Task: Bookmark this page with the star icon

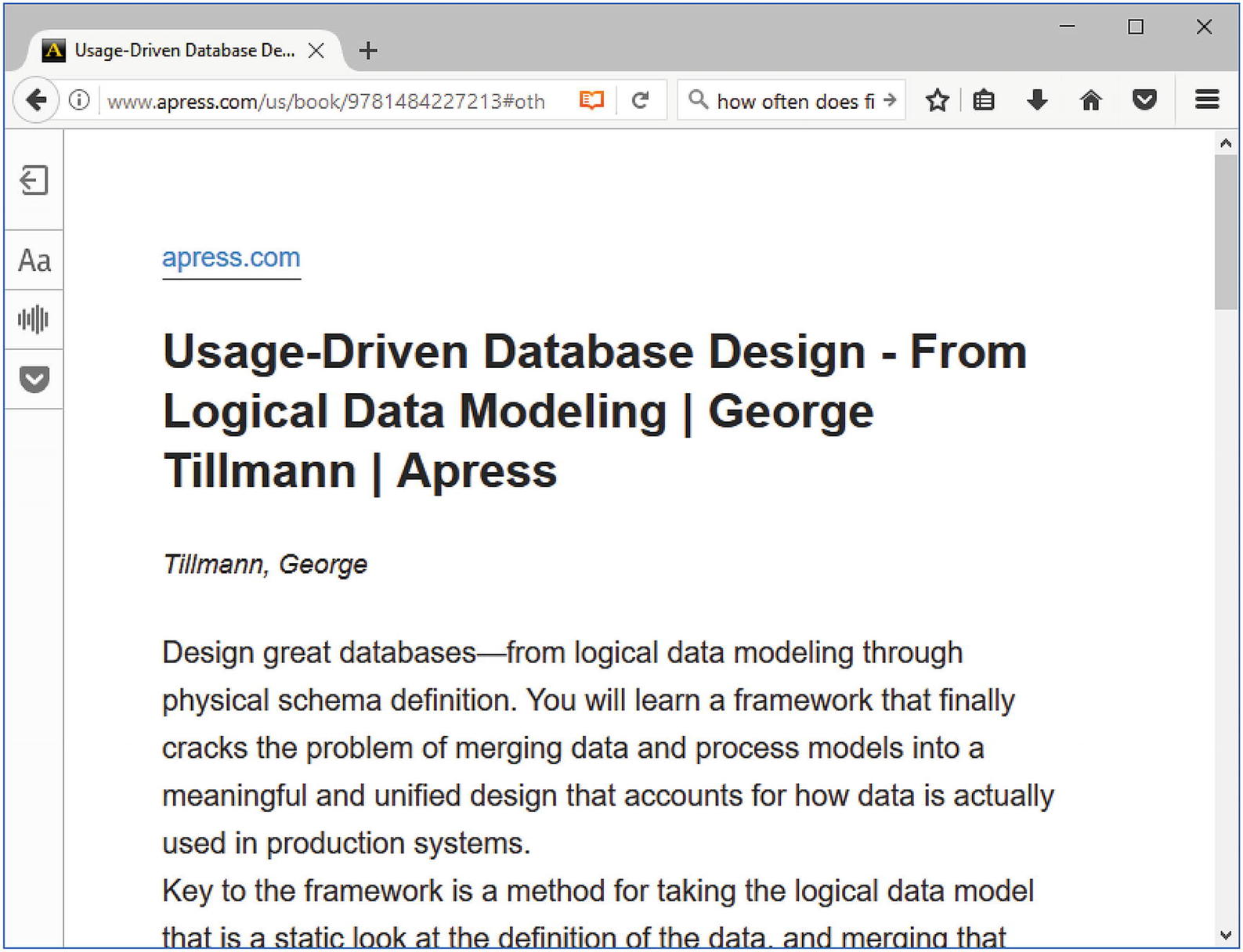Action: (x=937, y=100)
